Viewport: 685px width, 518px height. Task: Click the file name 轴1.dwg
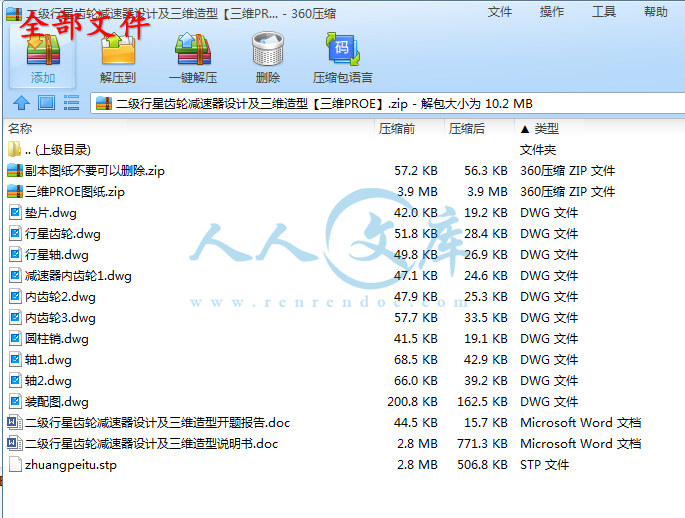(x=48, y=360)
